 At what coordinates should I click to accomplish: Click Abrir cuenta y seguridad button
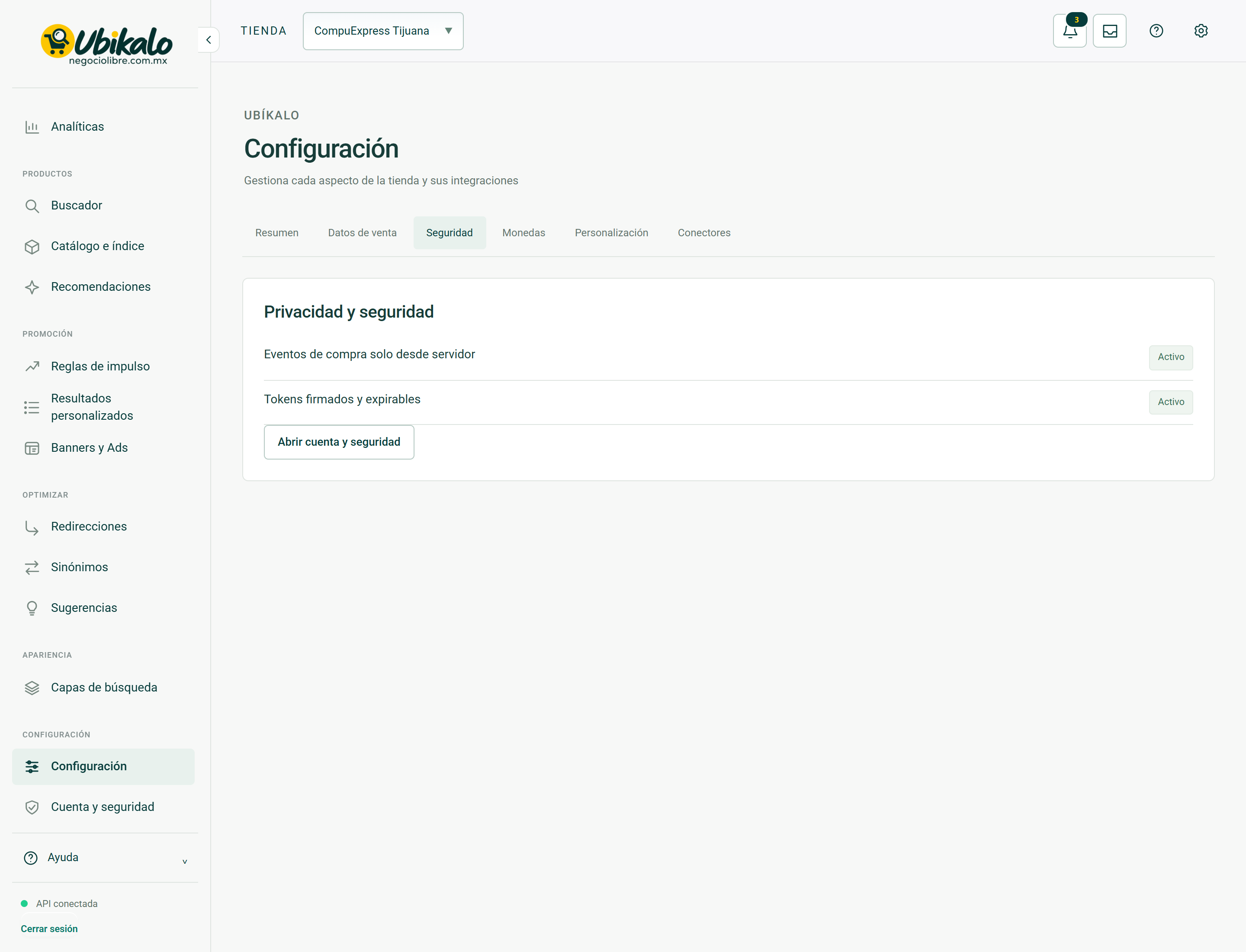(339, 442)
